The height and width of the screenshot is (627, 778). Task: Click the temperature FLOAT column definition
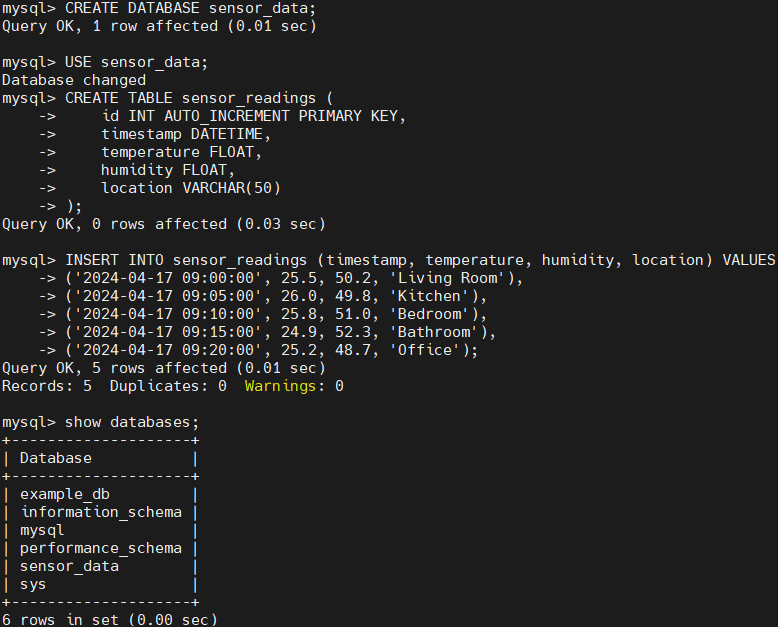click(181, 152)
